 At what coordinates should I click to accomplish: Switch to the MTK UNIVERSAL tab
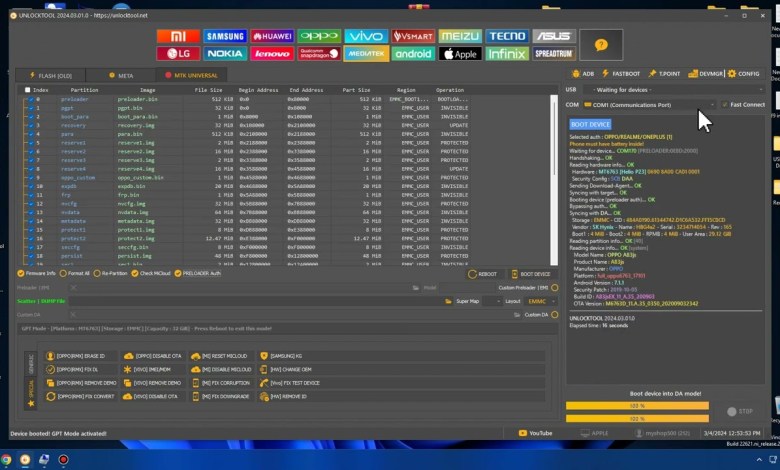pos(192,76)
